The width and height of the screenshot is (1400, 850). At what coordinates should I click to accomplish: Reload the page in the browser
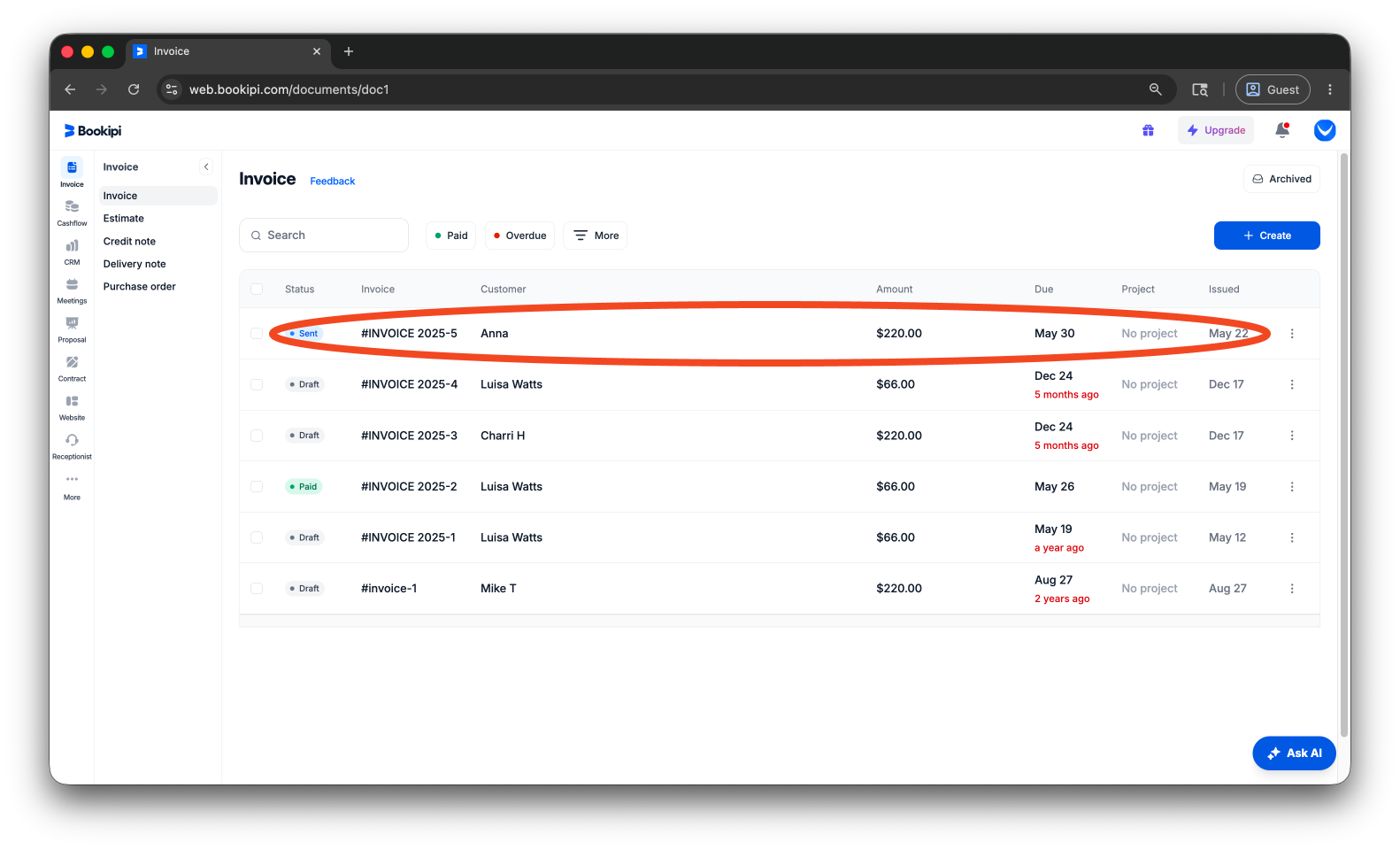134,89
